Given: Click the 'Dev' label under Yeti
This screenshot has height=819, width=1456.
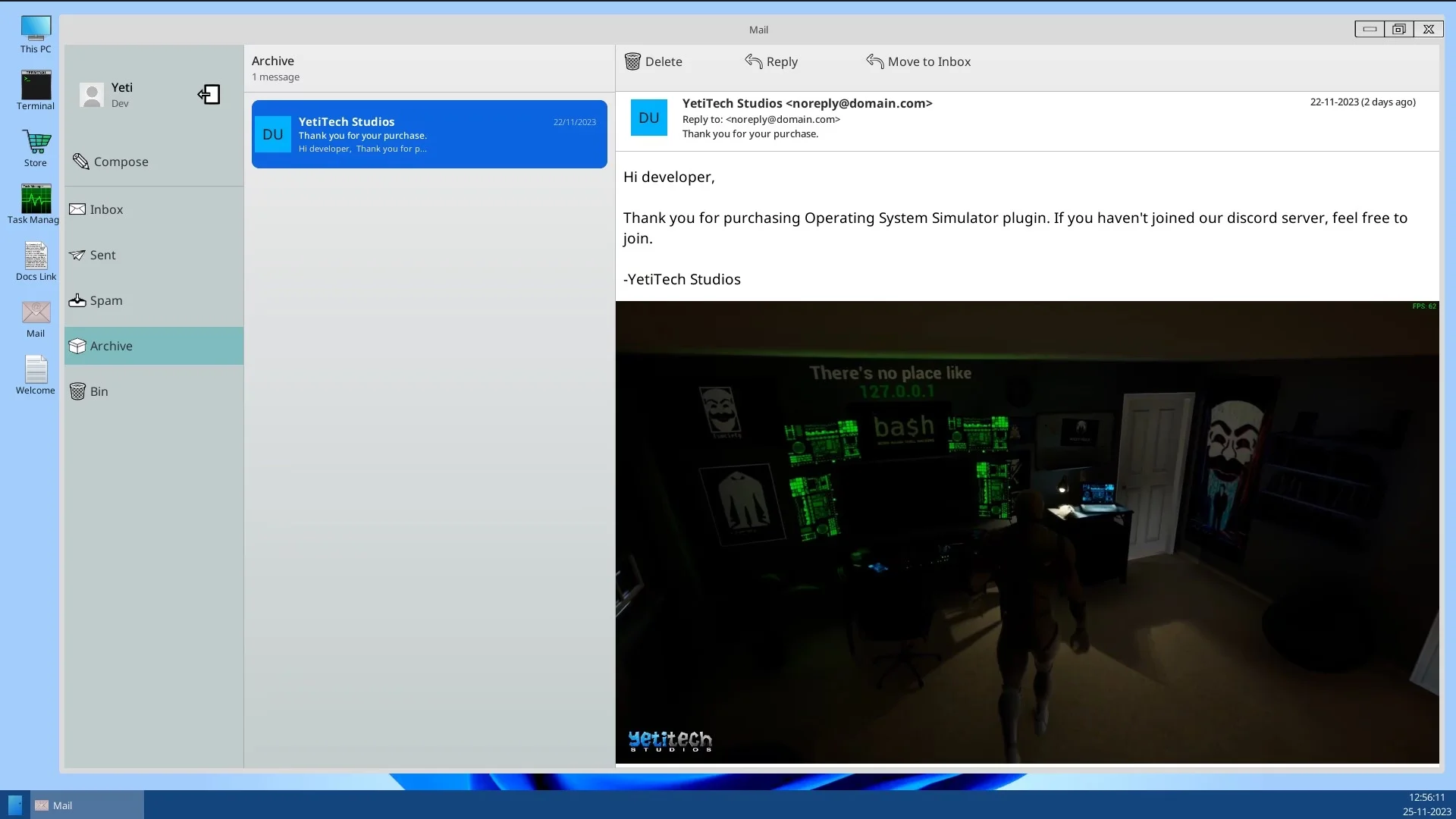Looking at the screenshot, I should point(120,103).
